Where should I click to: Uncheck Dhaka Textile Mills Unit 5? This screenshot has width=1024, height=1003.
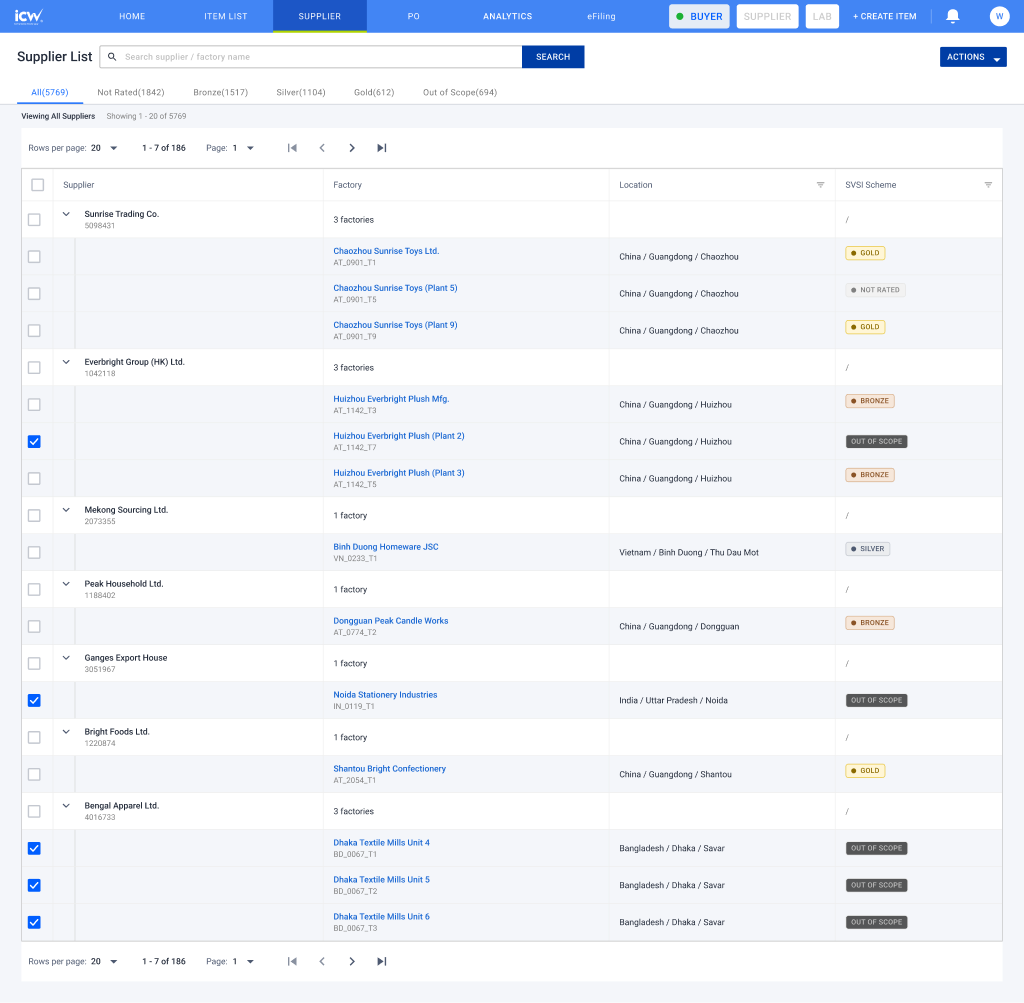34,885
